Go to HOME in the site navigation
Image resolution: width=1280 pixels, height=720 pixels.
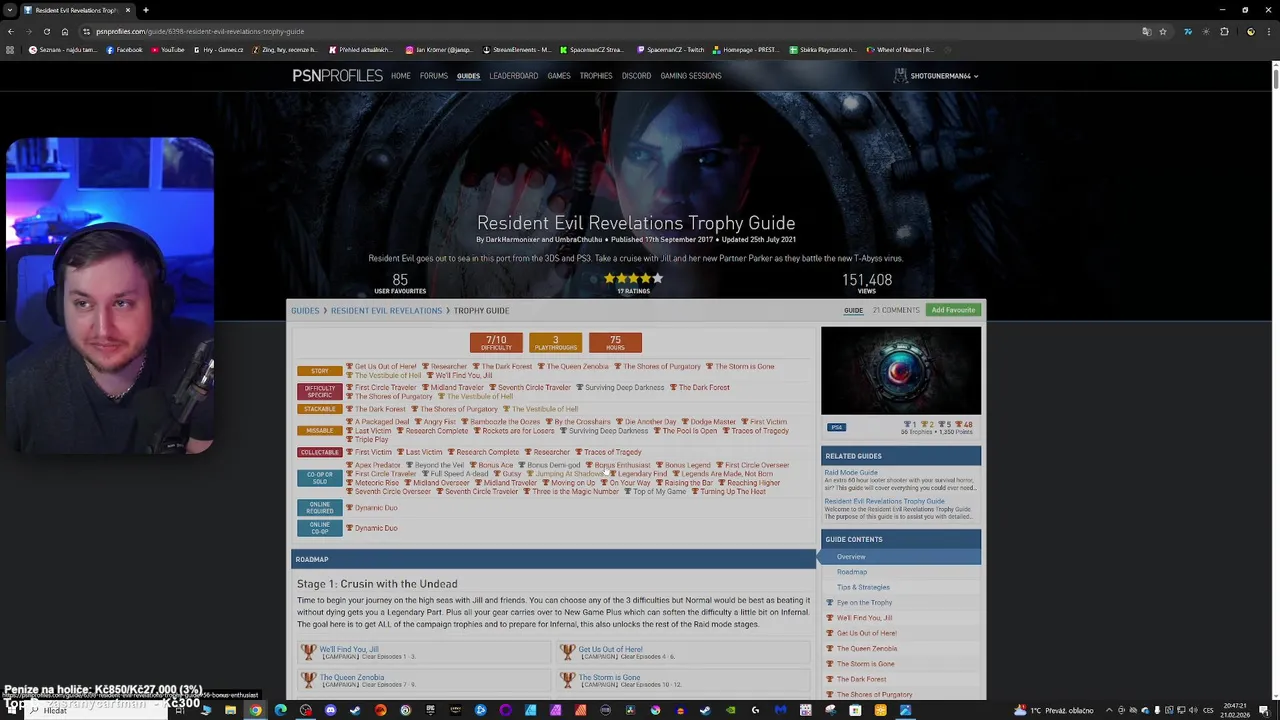pos(401,76)
